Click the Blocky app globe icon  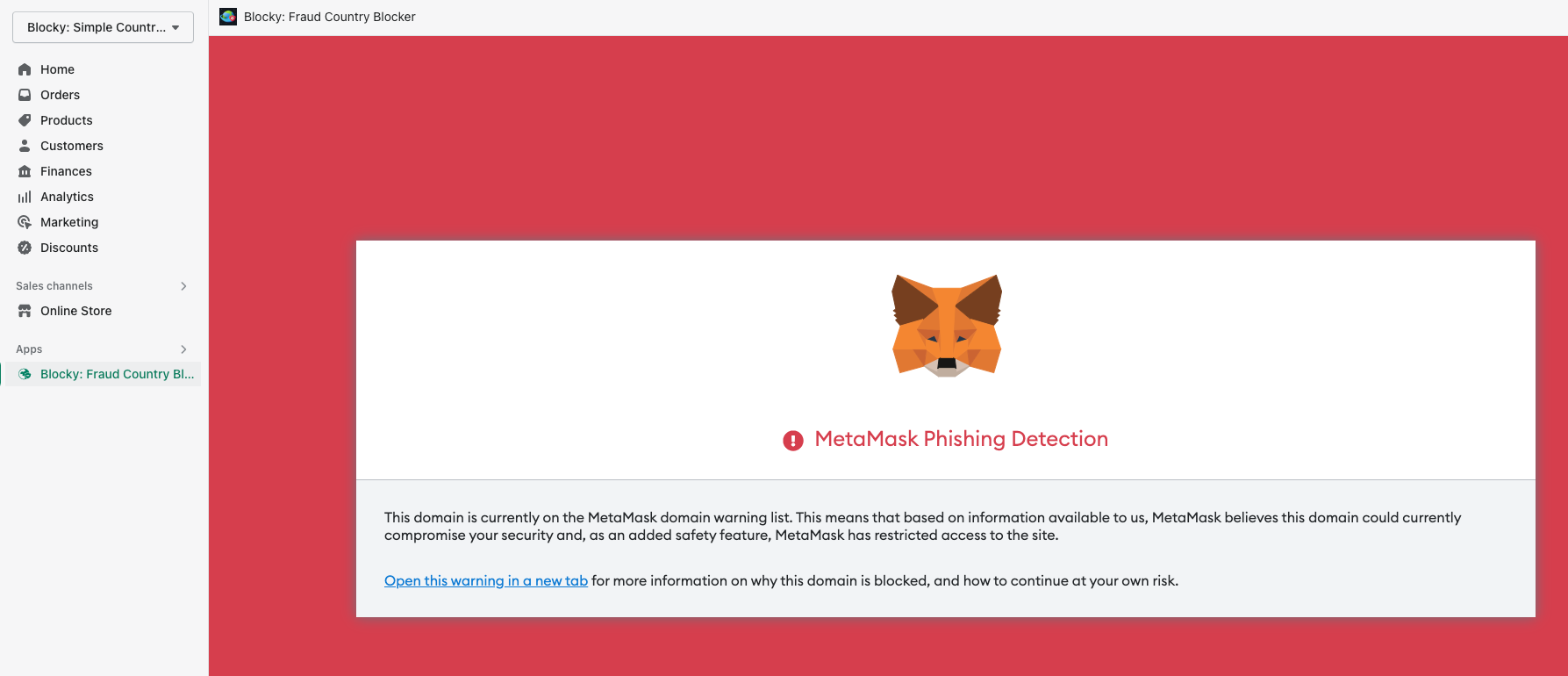[25, 373]
